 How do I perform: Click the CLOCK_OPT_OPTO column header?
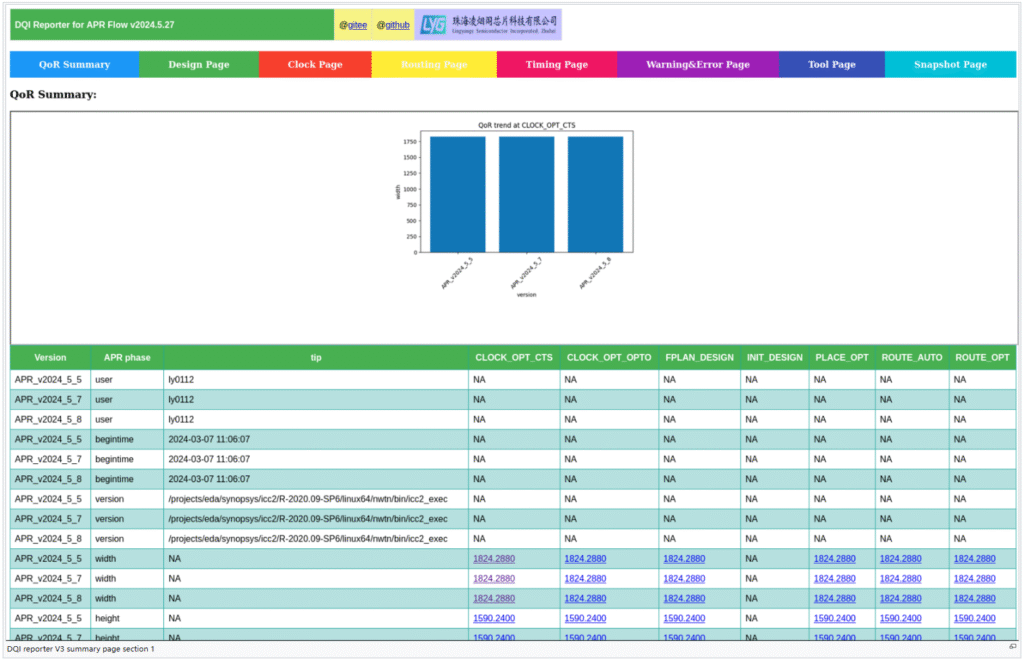click(x=609, y=357)
